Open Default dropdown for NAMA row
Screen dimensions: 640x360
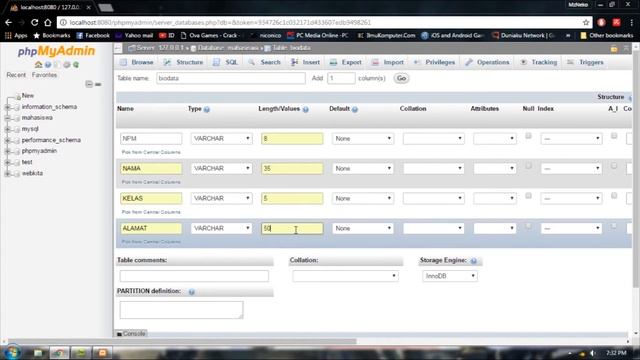point(363,169)
